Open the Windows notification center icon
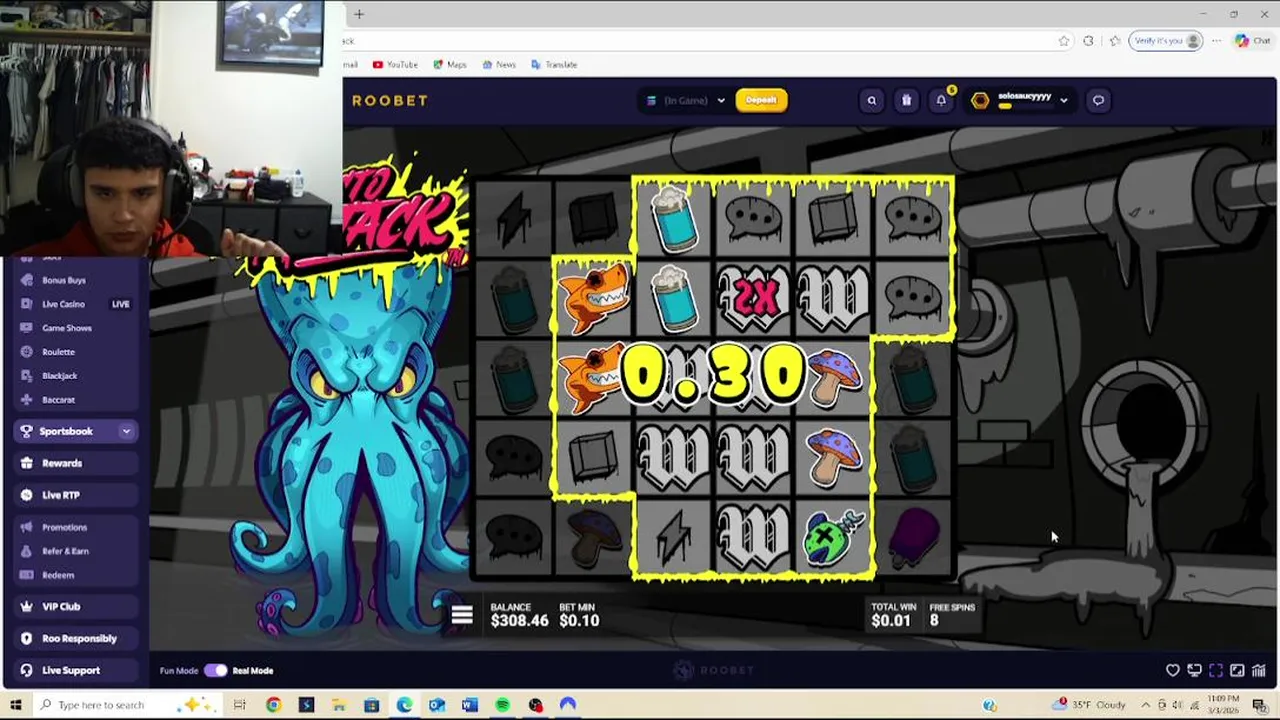This screenshot has height=720, width=1280. click(x=1259, y=705)
